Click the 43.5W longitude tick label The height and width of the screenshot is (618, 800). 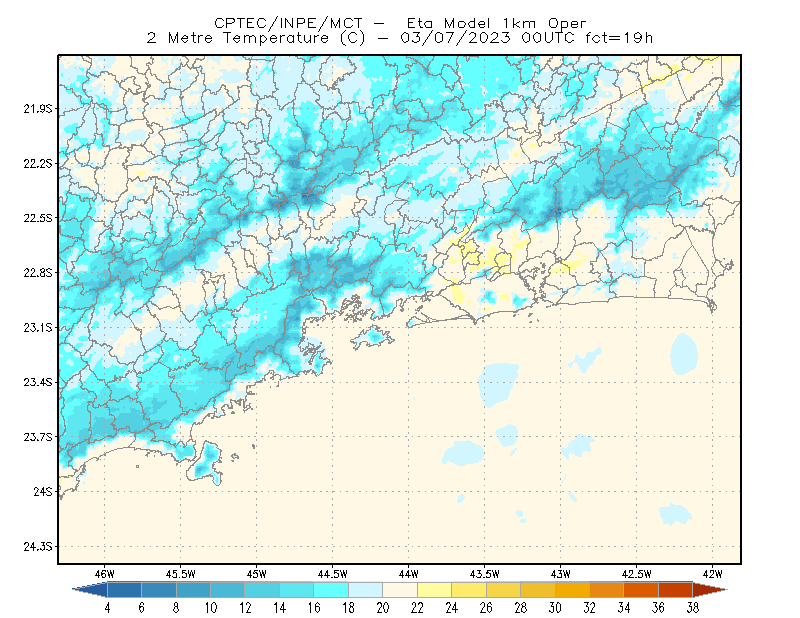coord(484,574)
